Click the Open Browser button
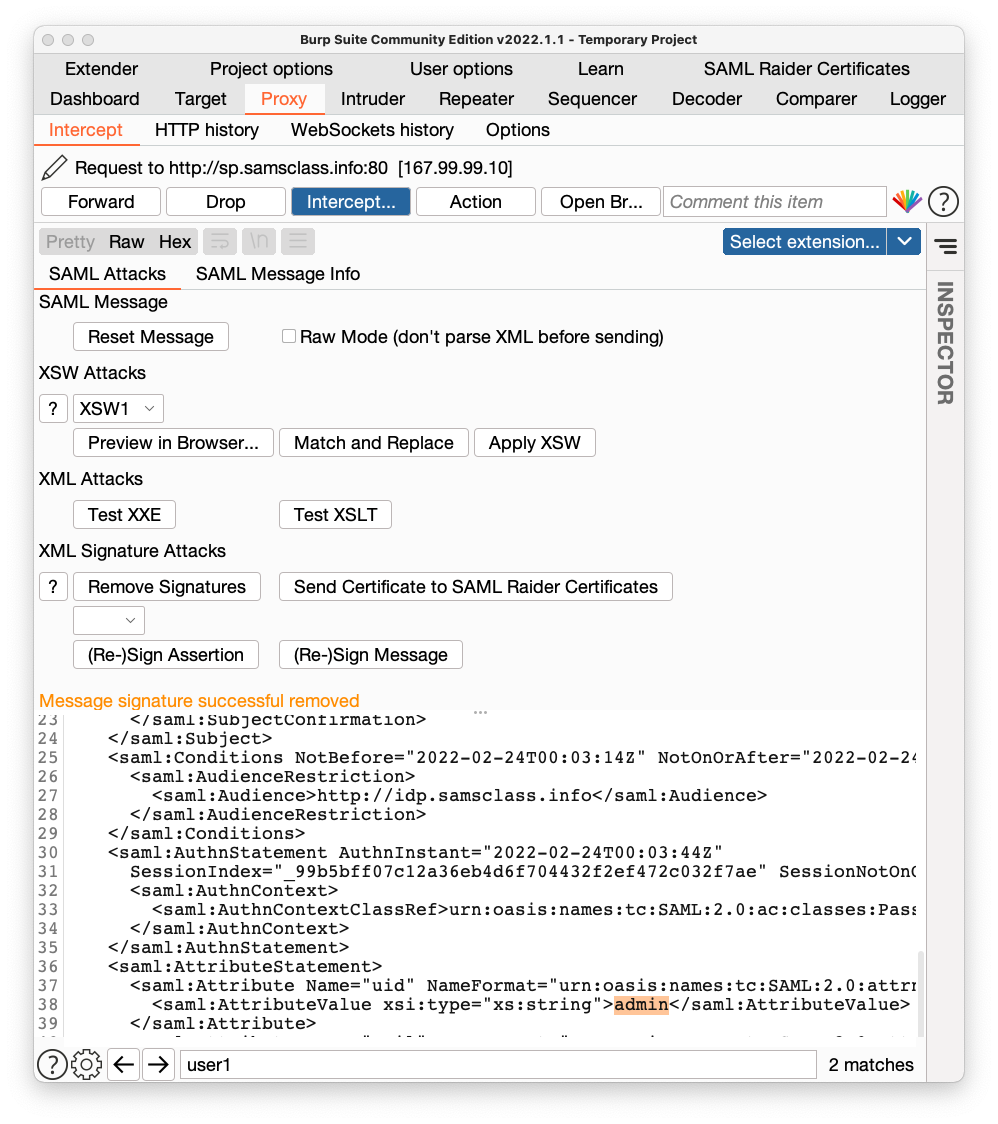The image size is (998, 1124). 601,201
